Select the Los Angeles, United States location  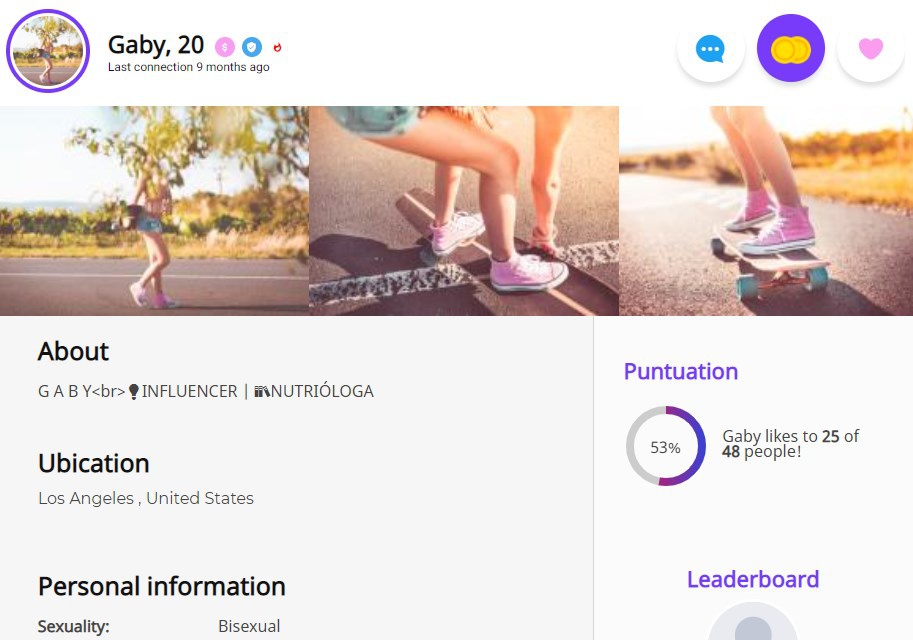(x=146, y=498)
